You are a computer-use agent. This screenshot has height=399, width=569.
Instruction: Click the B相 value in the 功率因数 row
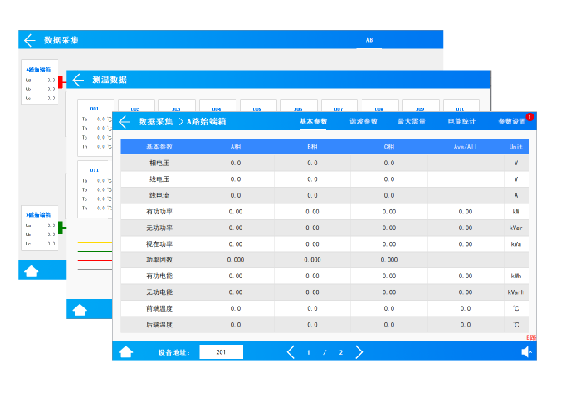tap(312, 260)
